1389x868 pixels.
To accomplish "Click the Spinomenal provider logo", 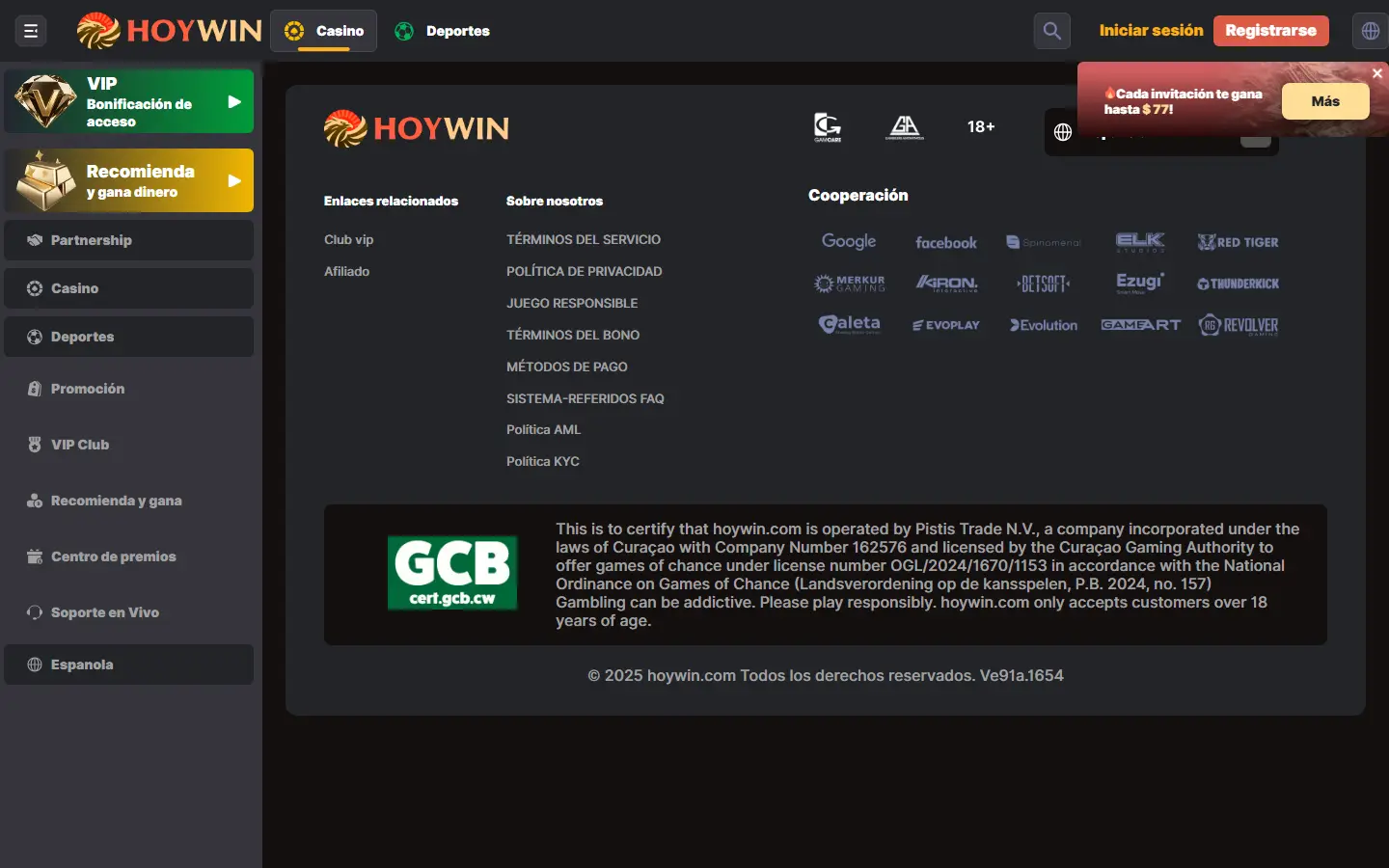I will click(x=1044, y=242).
